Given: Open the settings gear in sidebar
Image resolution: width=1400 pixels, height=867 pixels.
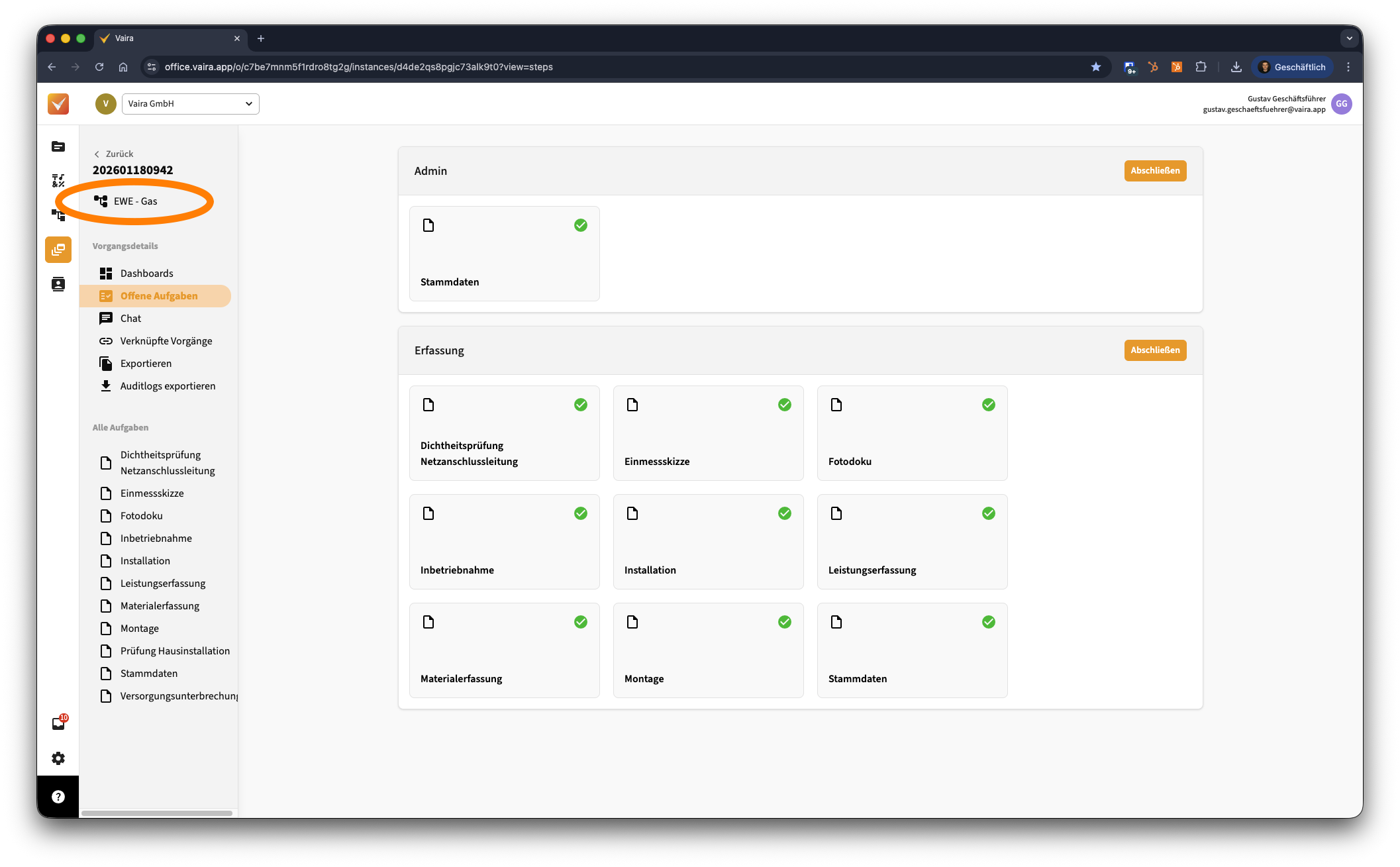Looking at the screenshot, I should 58,758.
